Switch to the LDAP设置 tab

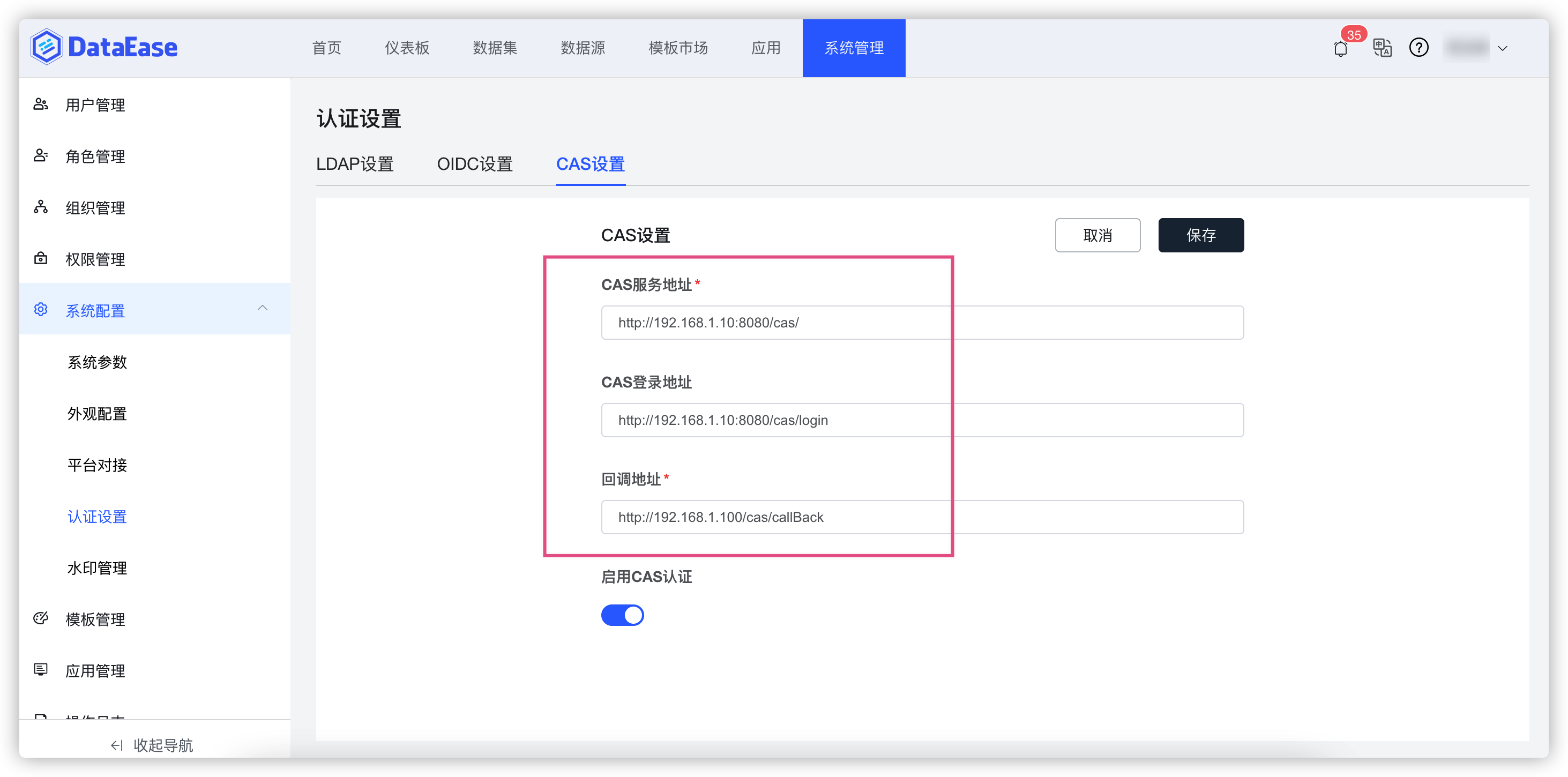355,163
